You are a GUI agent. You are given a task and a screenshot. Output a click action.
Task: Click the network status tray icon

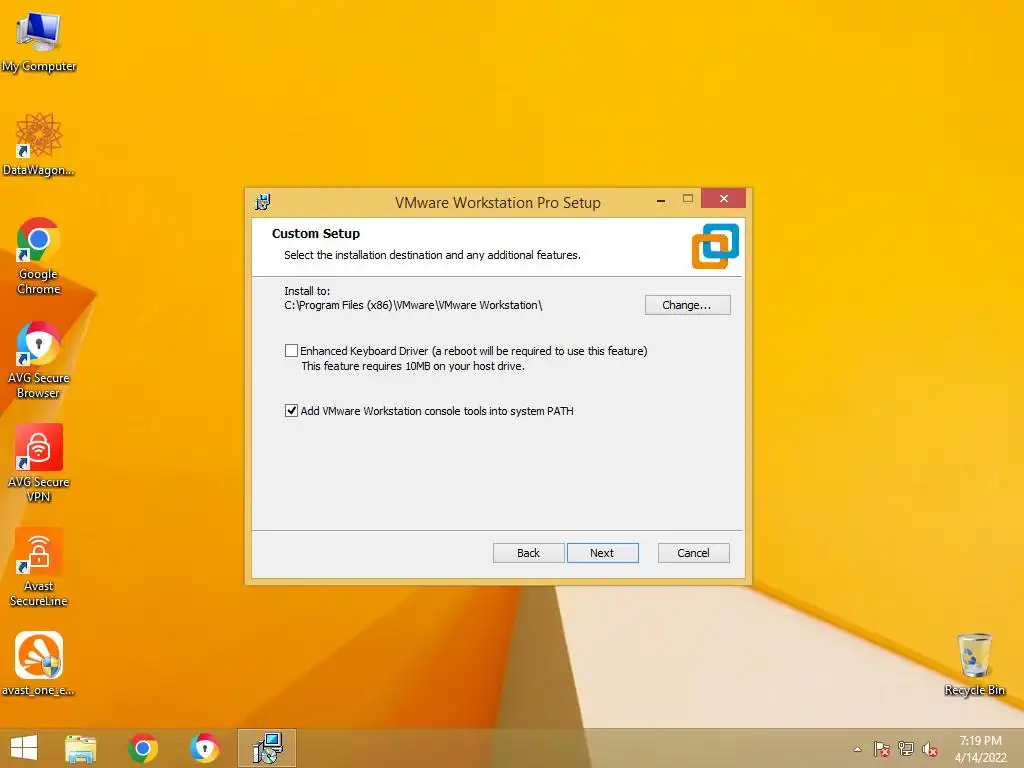[x=906, y=749]
